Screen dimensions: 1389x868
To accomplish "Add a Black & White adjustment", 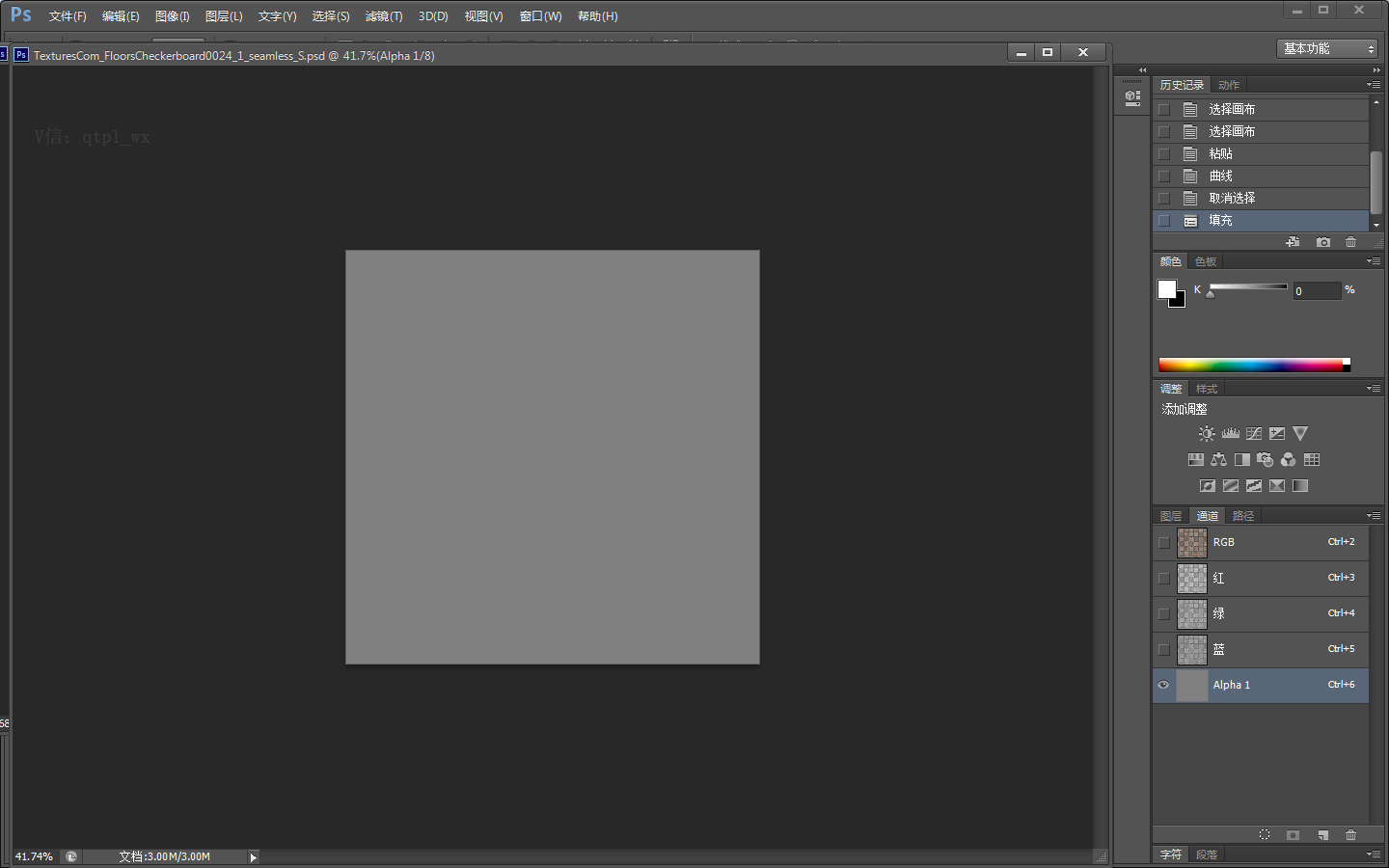I will point(1242,460).
